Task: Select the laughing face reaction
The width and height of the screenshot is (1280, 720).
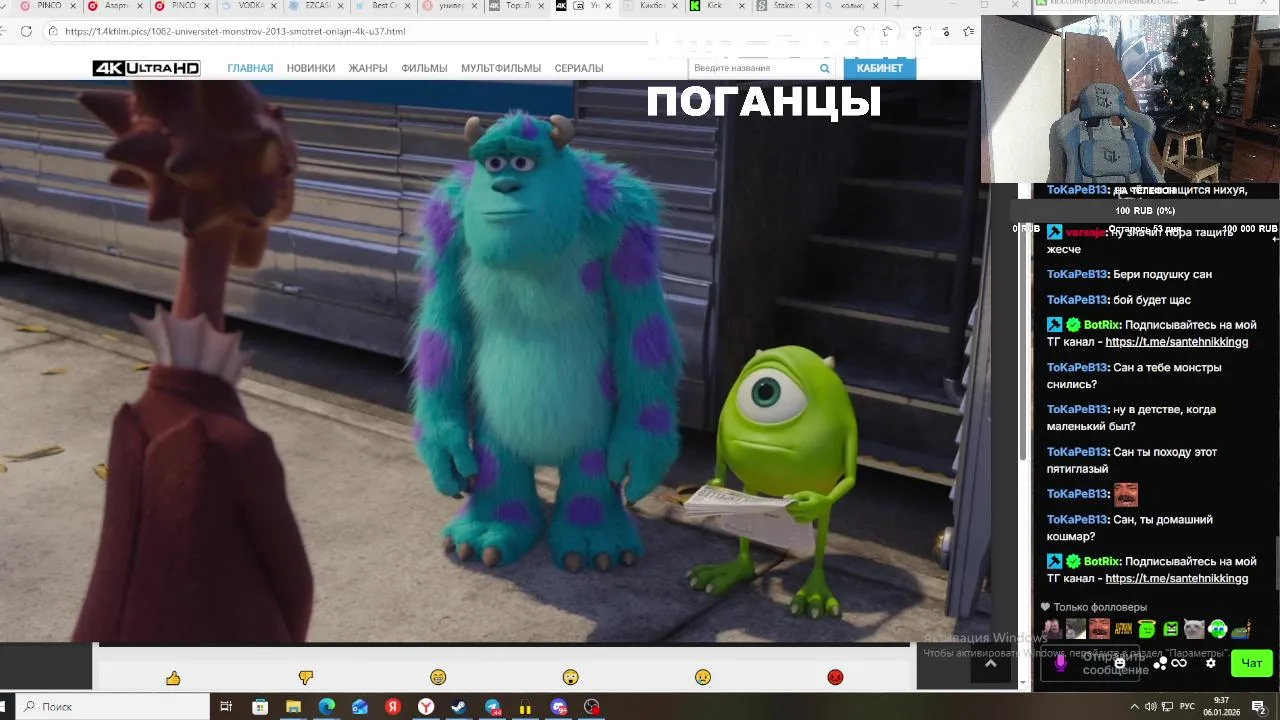Action: pos(438,678)
